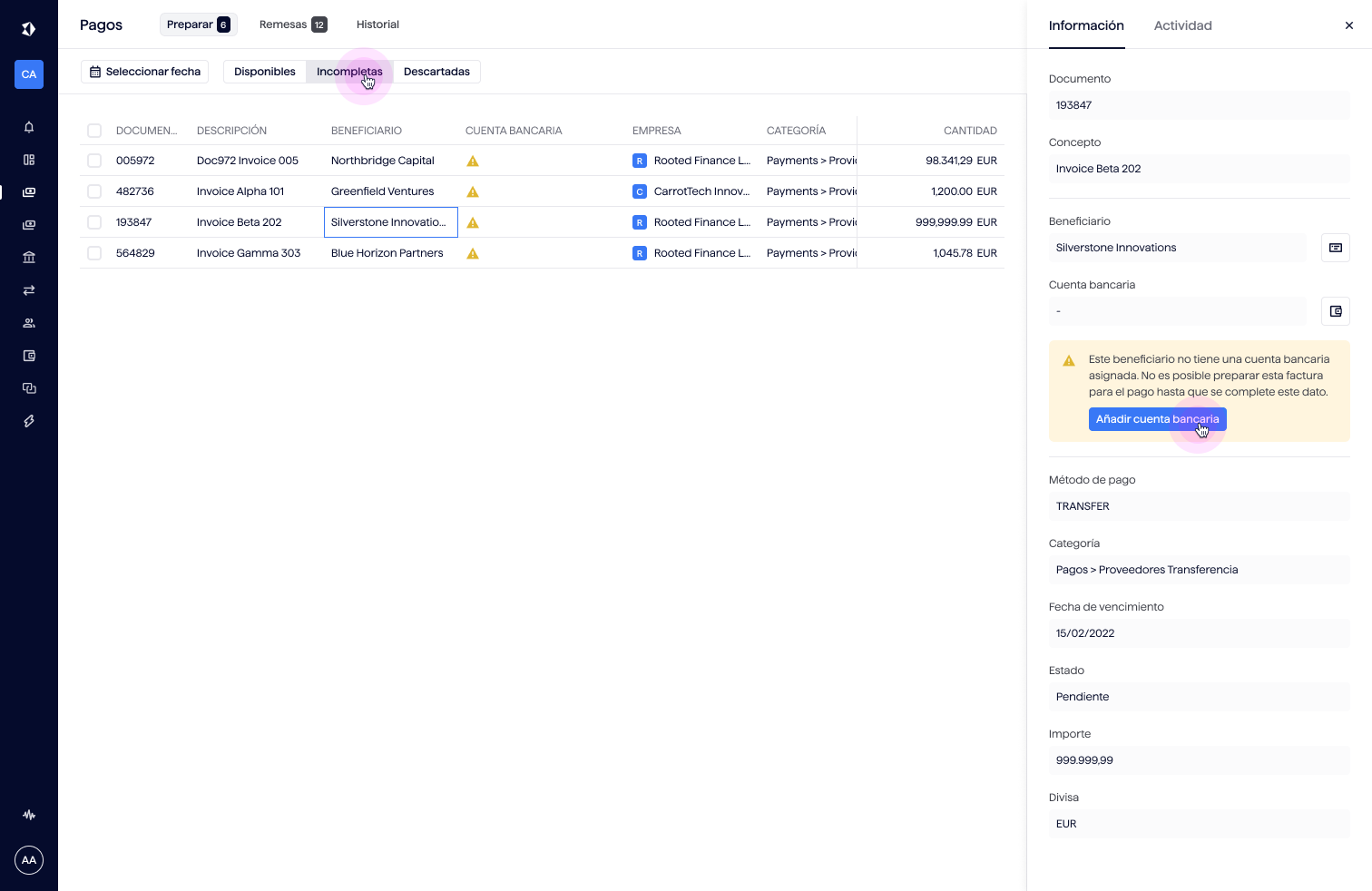This screenshot has width=1372, height=891.
Task: Click the beneficiary card icon beside Silverstone Innovations
Action: point(1335,248)
